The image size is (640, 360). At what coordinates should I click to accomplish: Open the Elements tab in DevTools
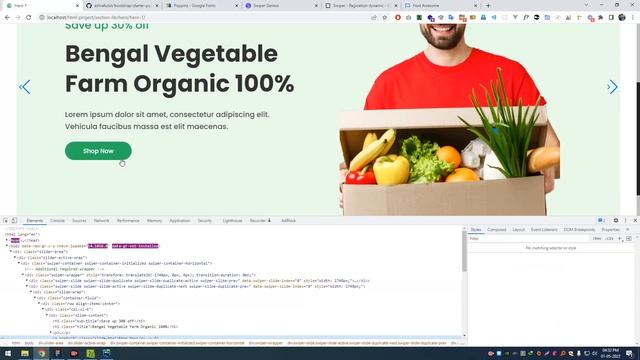point(35,220)
